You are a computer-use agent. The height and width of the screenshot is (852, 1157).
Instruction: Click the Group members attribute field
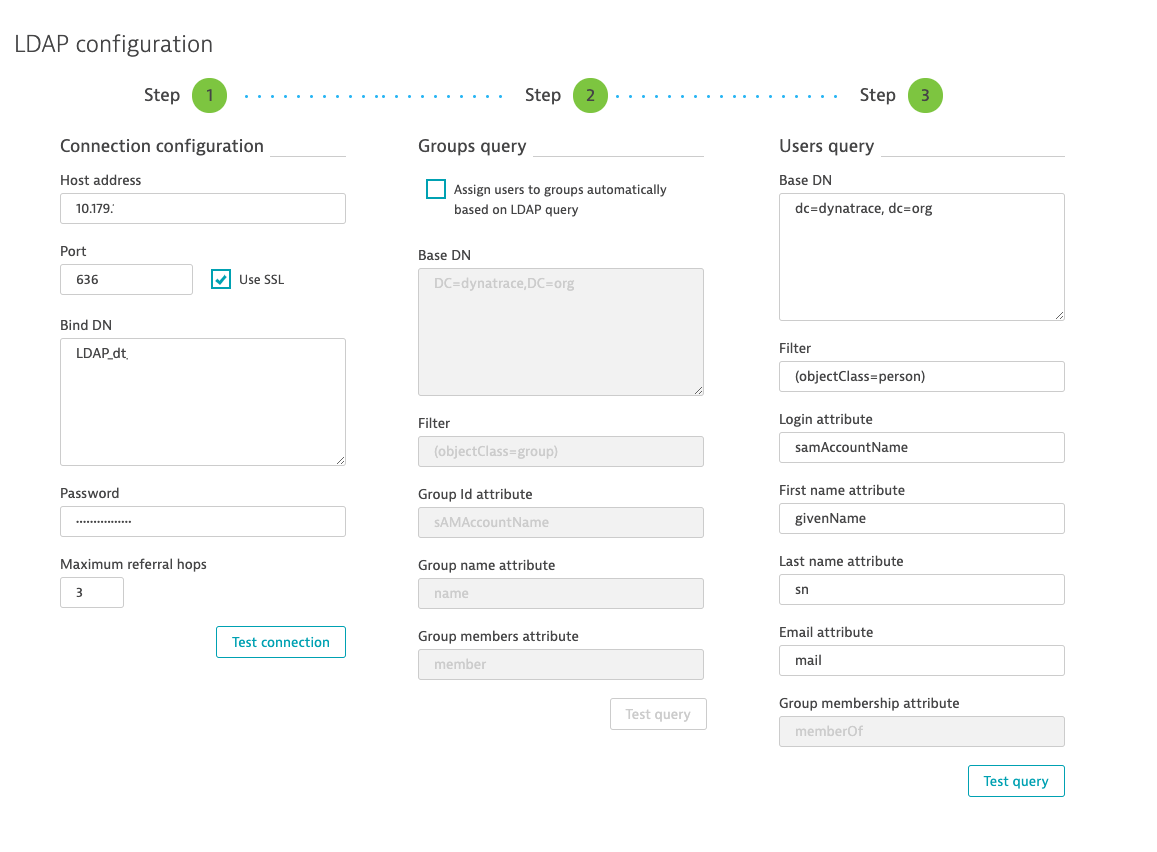[561, 664]
